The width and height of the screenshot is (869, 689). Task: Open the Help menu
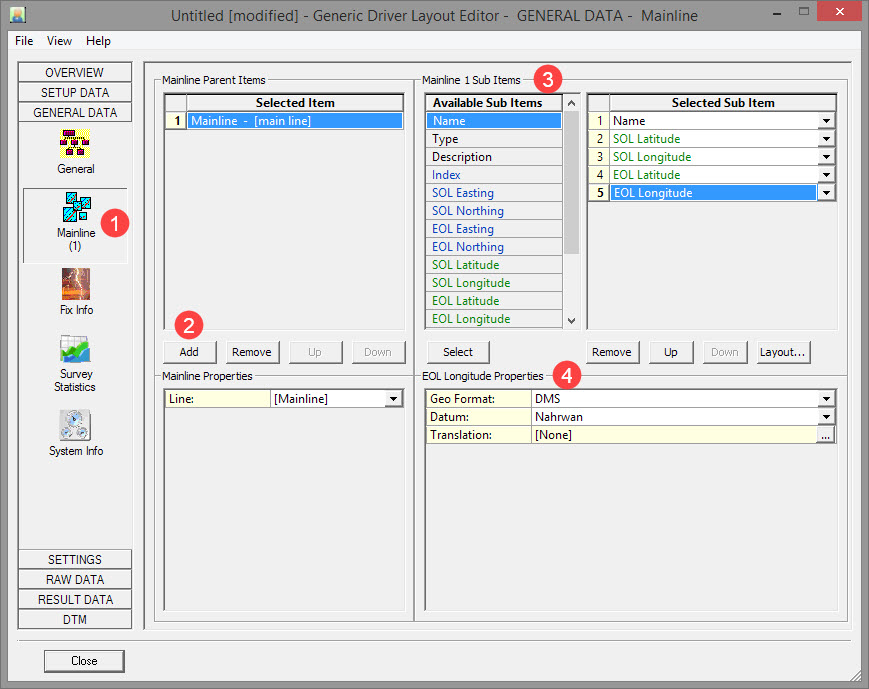tap(98, 41)
